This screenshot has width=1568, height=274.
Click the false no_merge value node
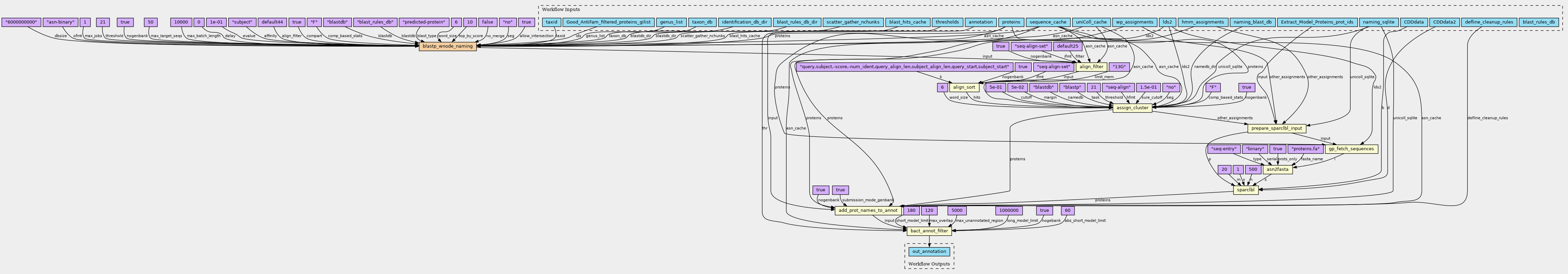487,22
